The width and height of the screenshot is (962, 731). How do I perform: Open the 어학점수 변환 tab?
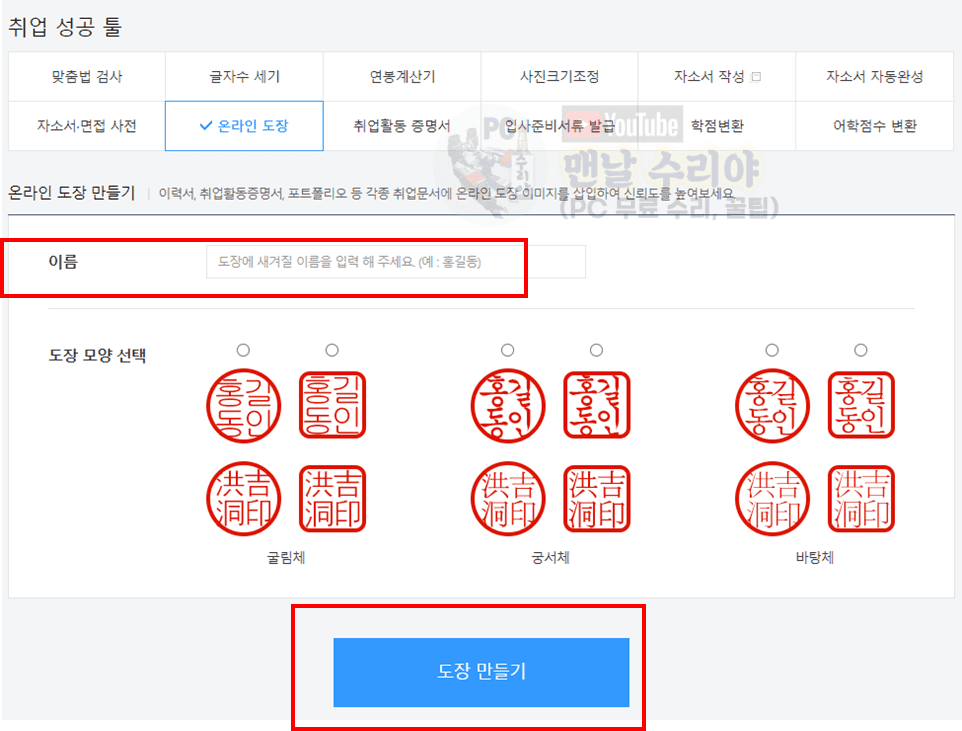tap(874, 126)
